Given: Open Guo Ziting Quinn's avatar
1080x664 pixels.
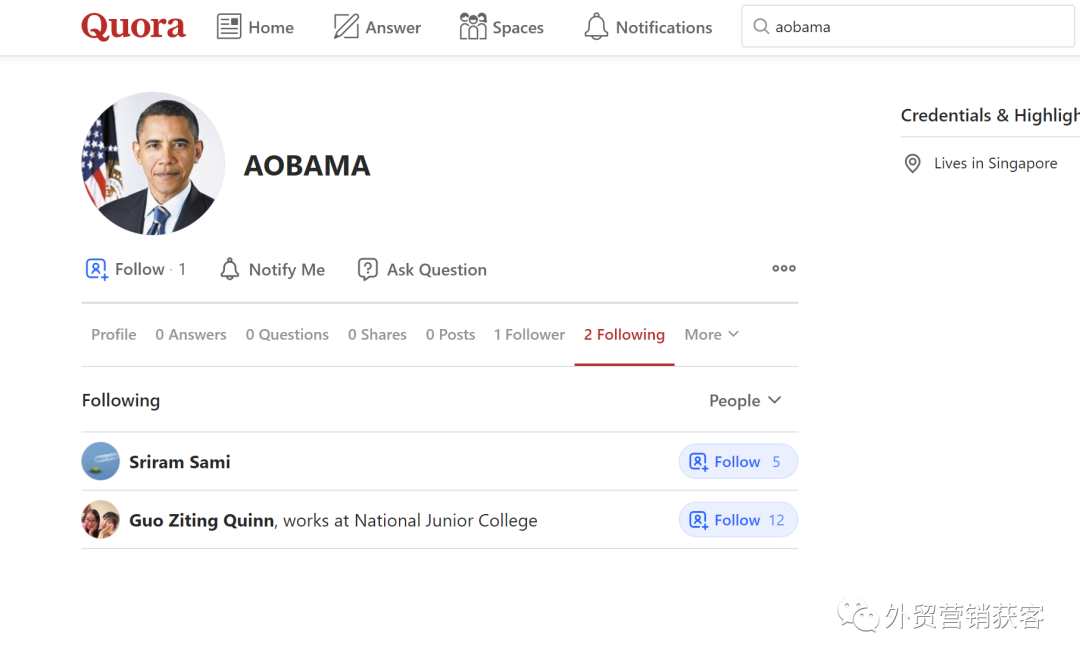Looking at the screenshot, I should coord(101,519).
